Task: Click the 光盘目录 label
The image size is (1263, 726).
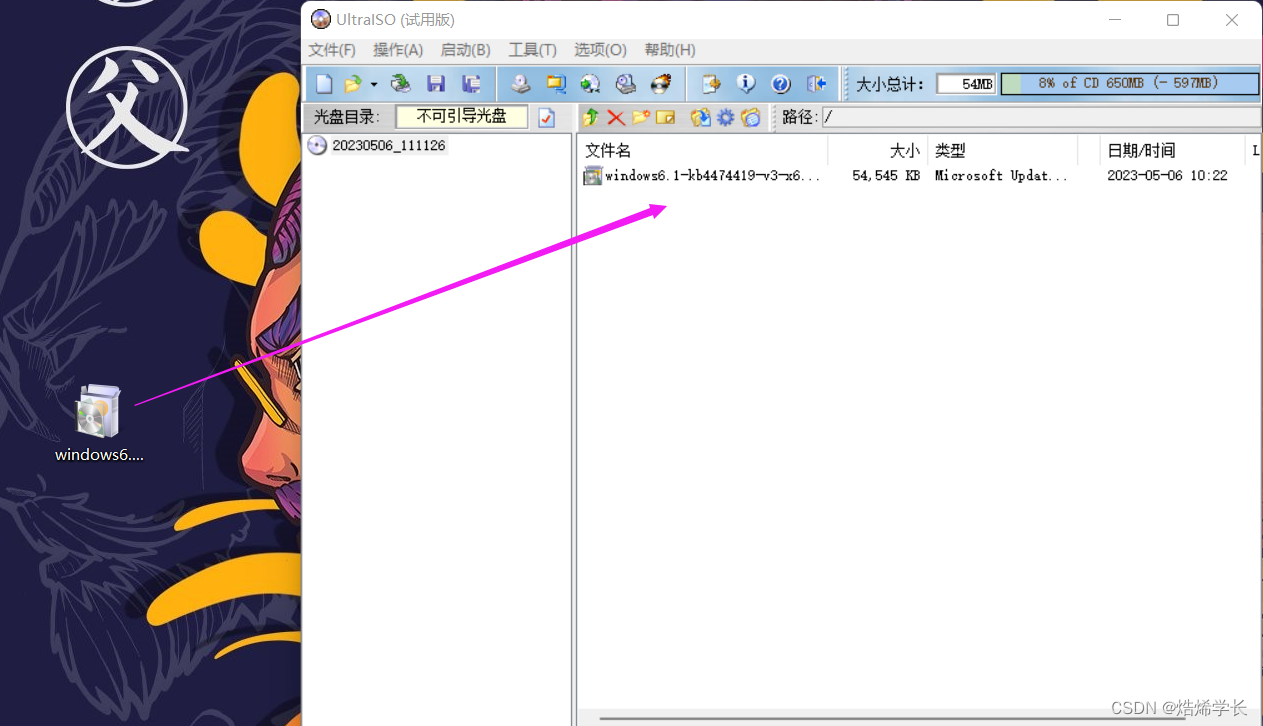Action: coord(346,117)
